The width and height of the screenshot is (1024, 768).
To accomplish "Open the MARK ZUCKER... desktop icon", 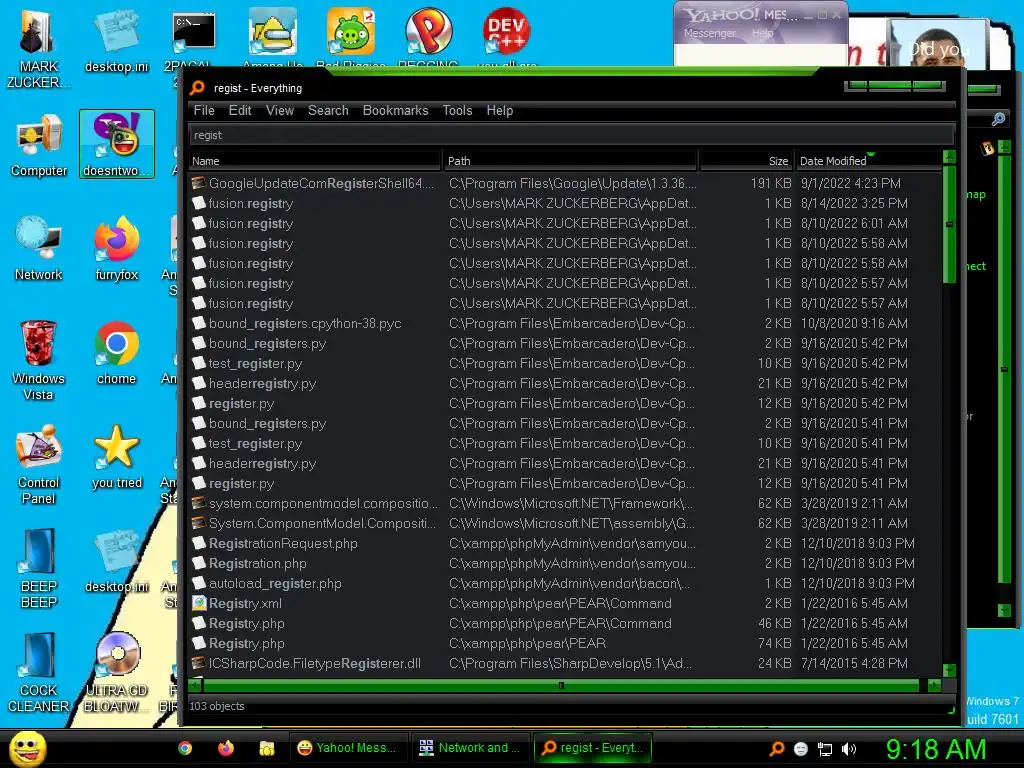I will coord(38,49).
